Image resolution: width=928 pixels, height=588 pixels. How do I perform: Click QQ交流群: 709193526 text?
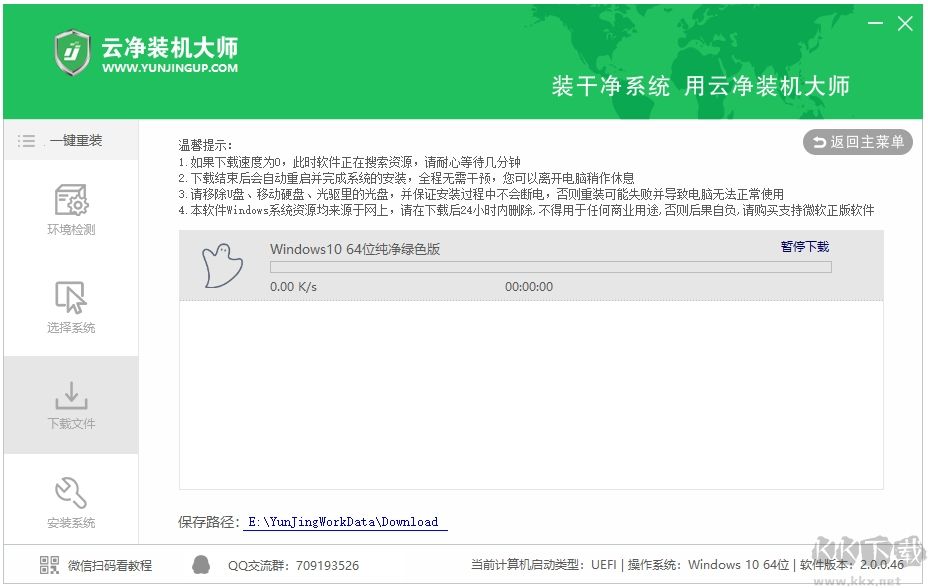(x=294, y=566)
